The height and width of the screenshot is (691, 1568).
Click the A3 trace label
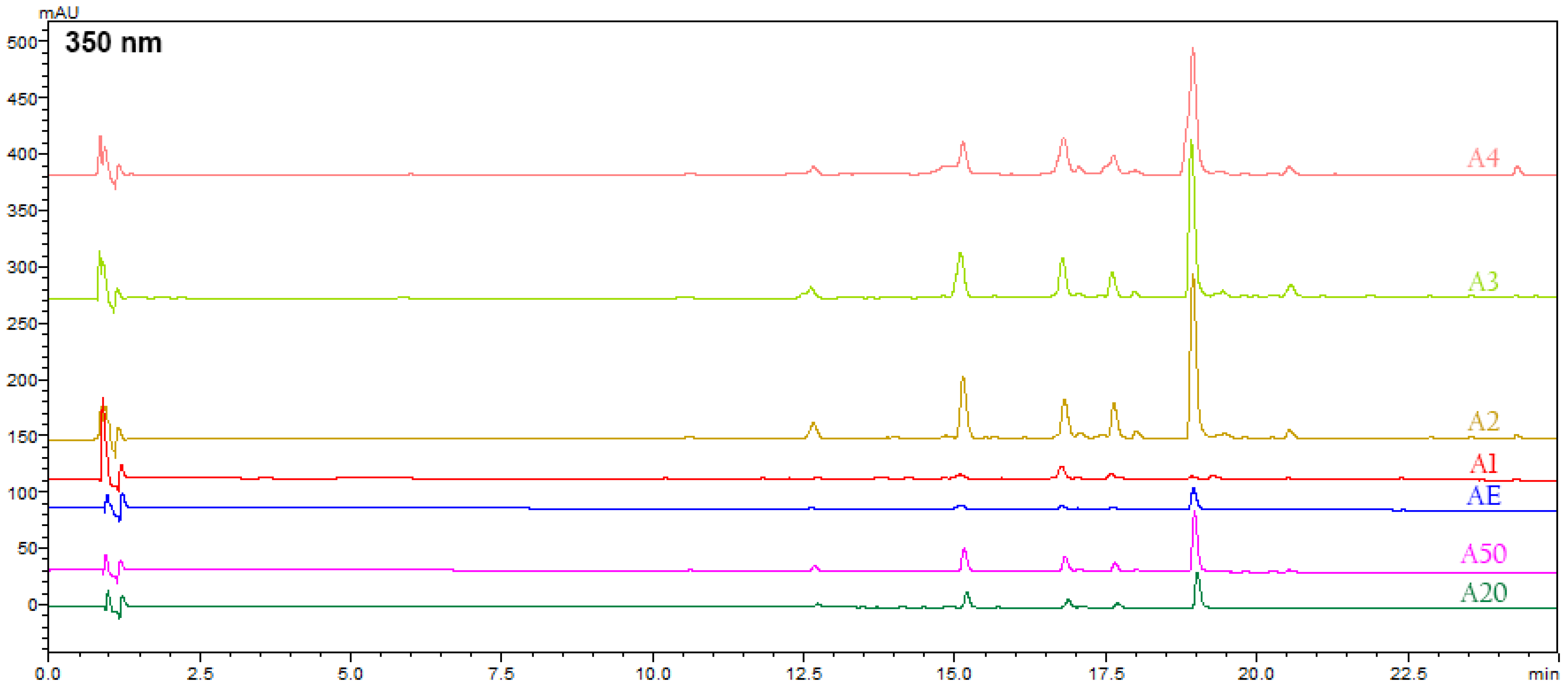tap(1483, 282)
